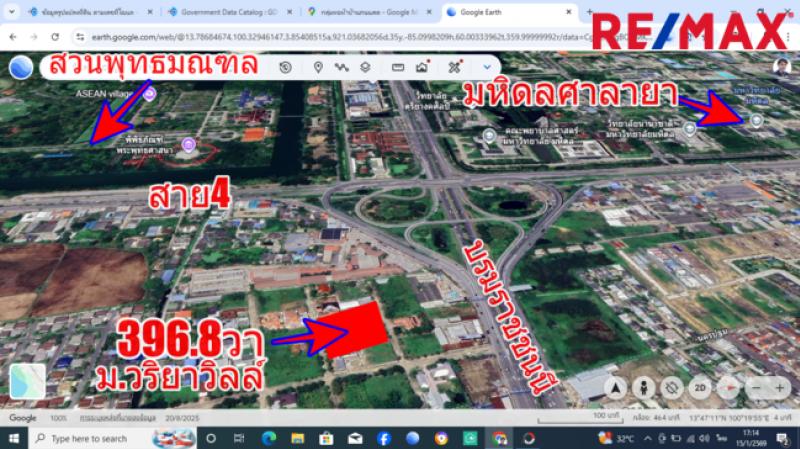Open Cortana circle on the taskbar
Screen dimensions: 800x449
(x=211, y=438)
